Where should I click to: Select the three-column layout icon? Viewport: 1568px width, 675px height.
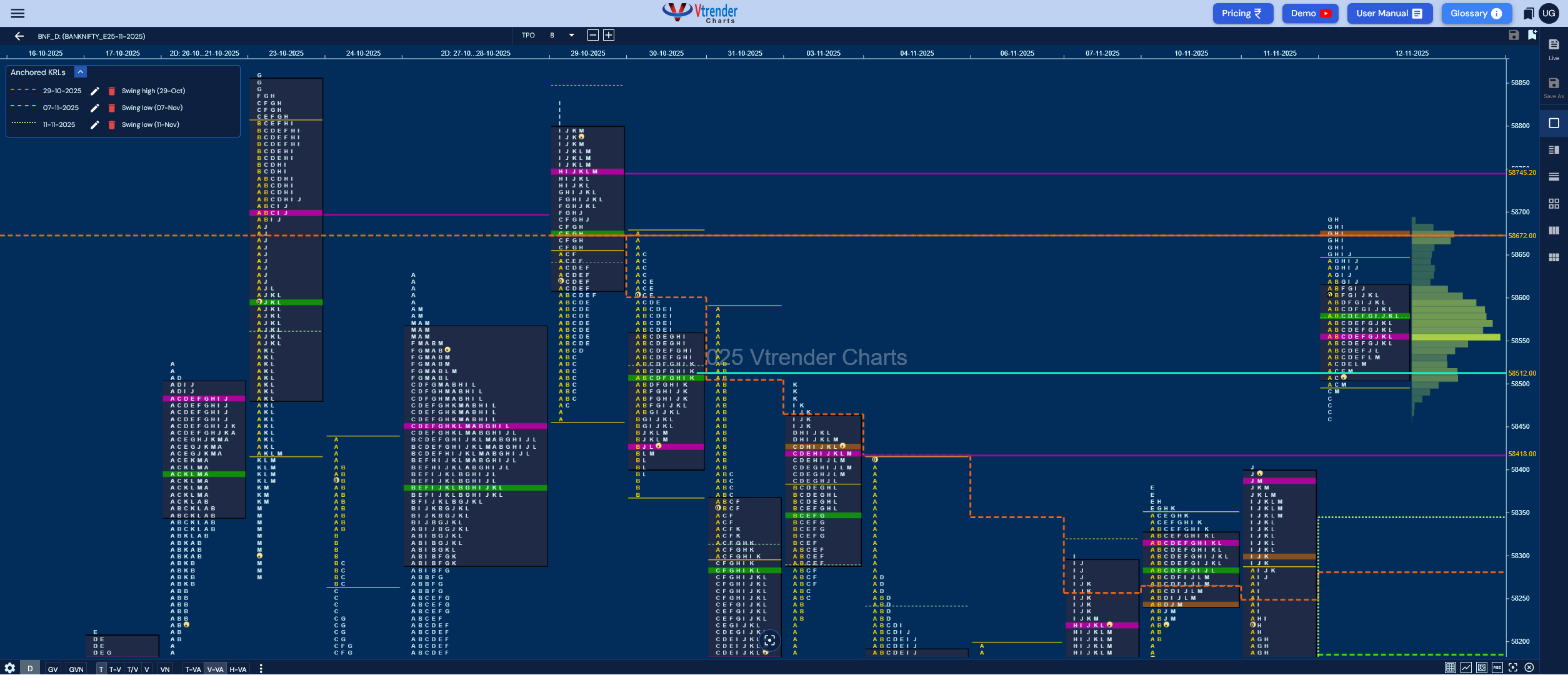click(1553, 229)
